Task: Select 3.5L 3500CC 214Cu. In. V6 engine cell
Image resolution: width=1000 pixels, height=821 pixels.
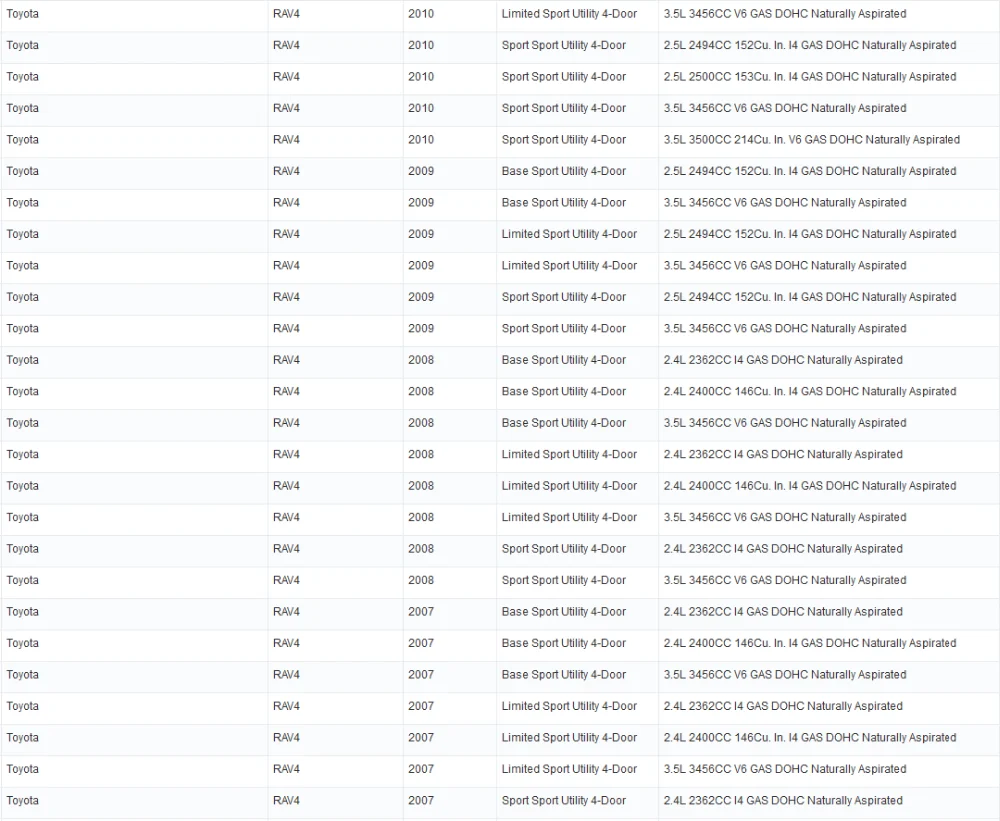Action: [811, 140]
